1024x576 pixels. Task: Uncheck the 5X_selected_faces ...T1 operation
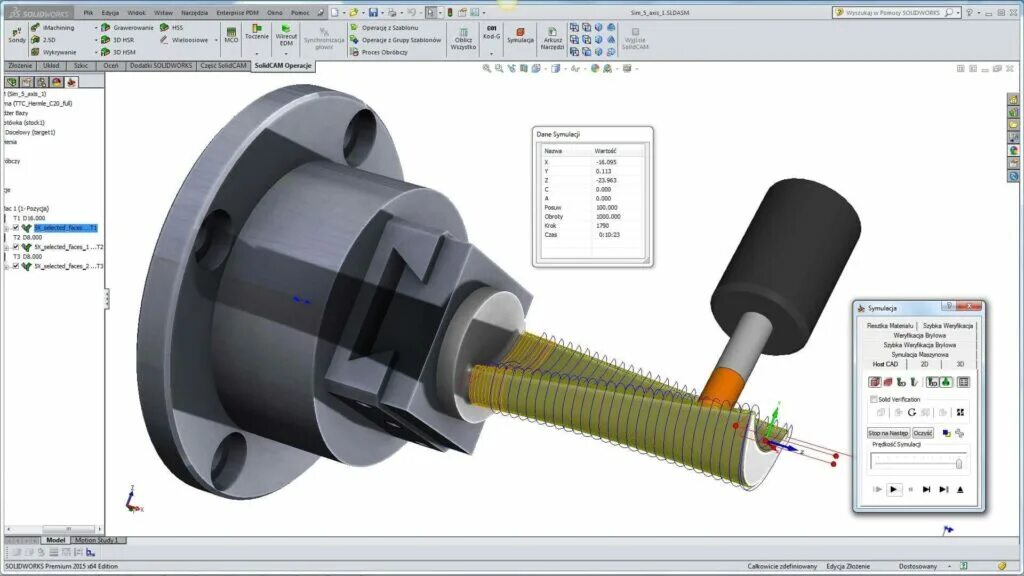16,228
